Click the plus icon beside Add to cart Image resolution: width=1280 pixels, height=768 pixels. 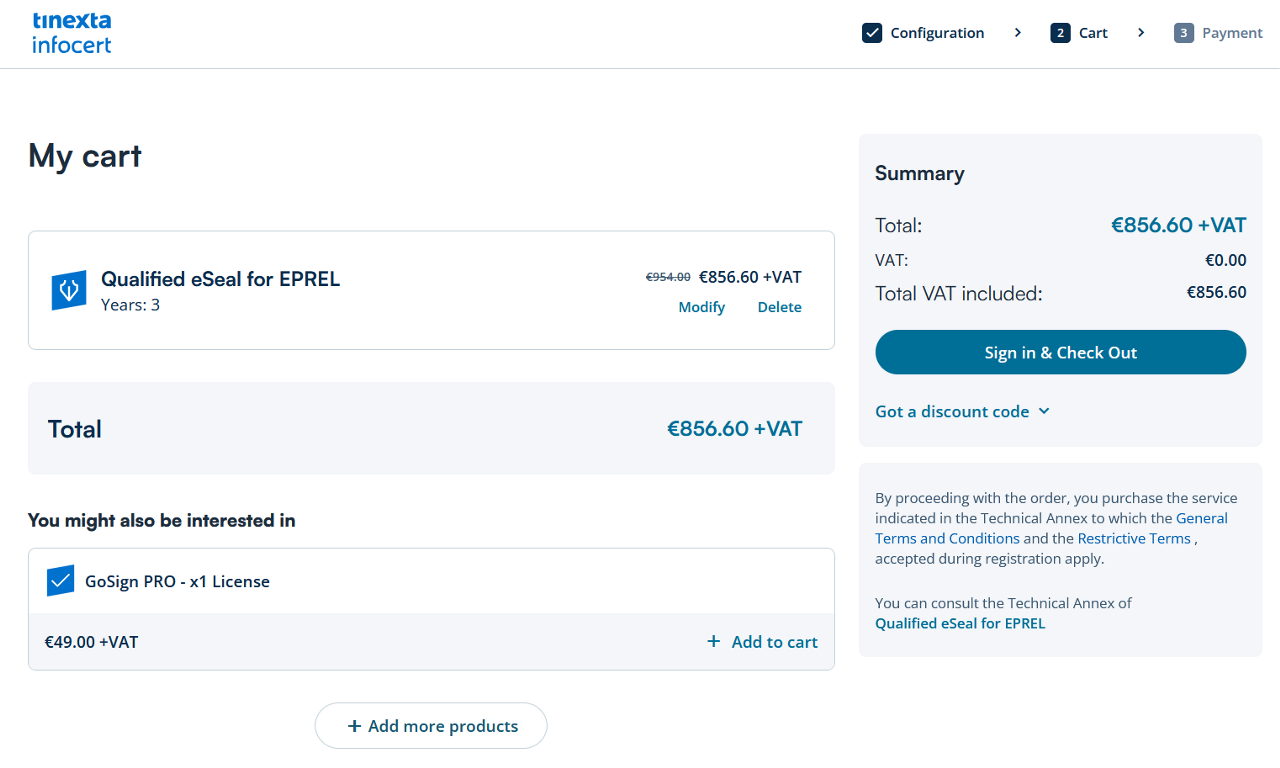point(713,641)
